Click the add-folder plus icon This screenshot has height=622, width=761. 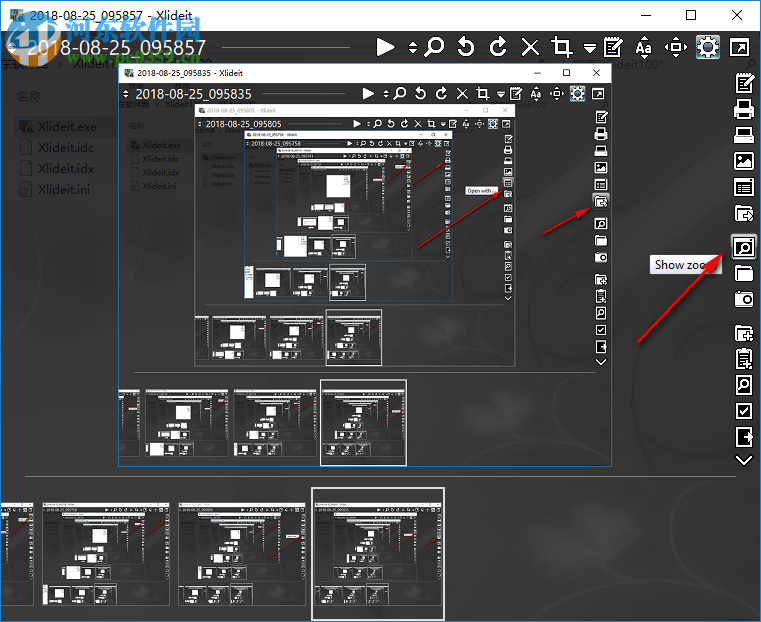point(744,333)
